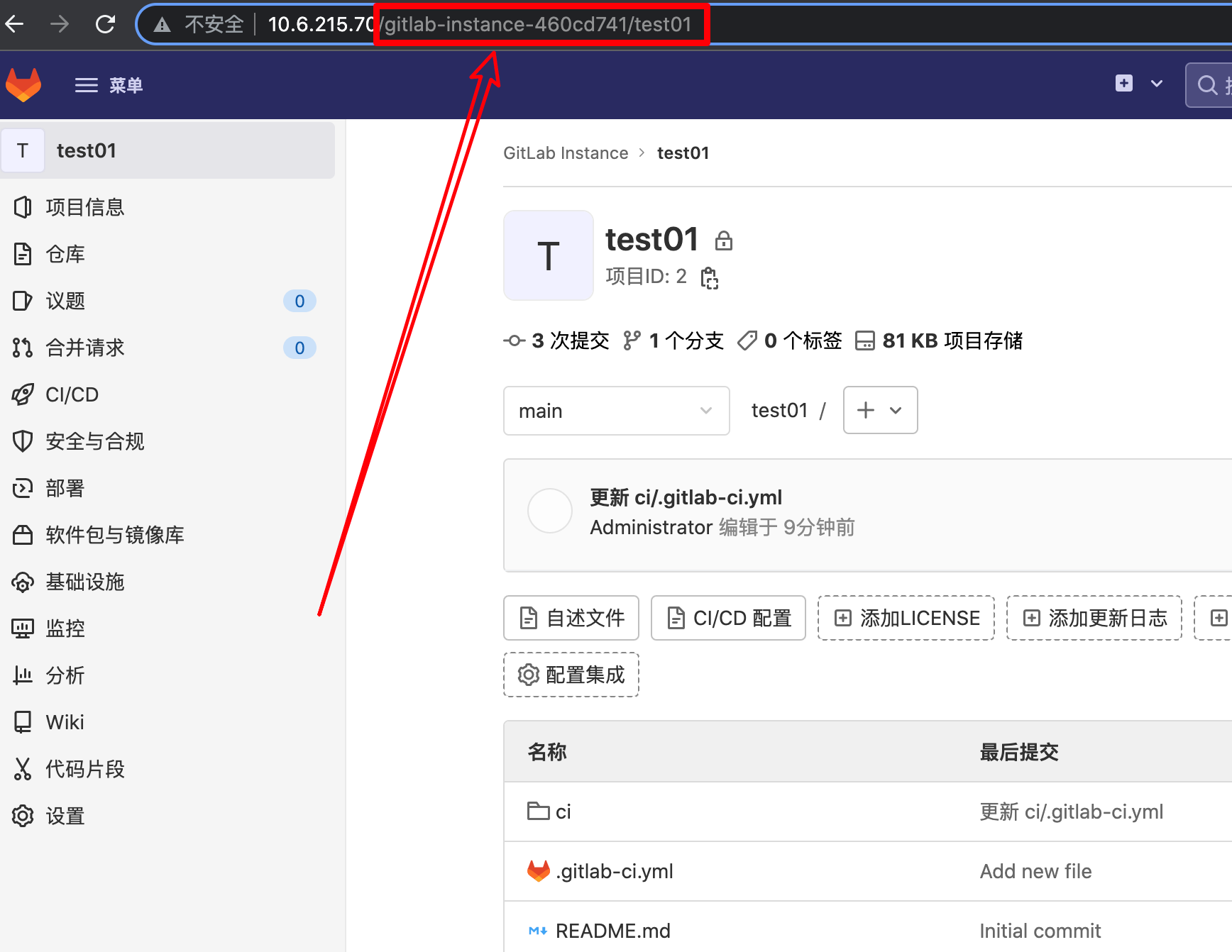Click the Initial commit message link
The height and width of the screenshot is (952, 1232).
(x=1040, y=931)
